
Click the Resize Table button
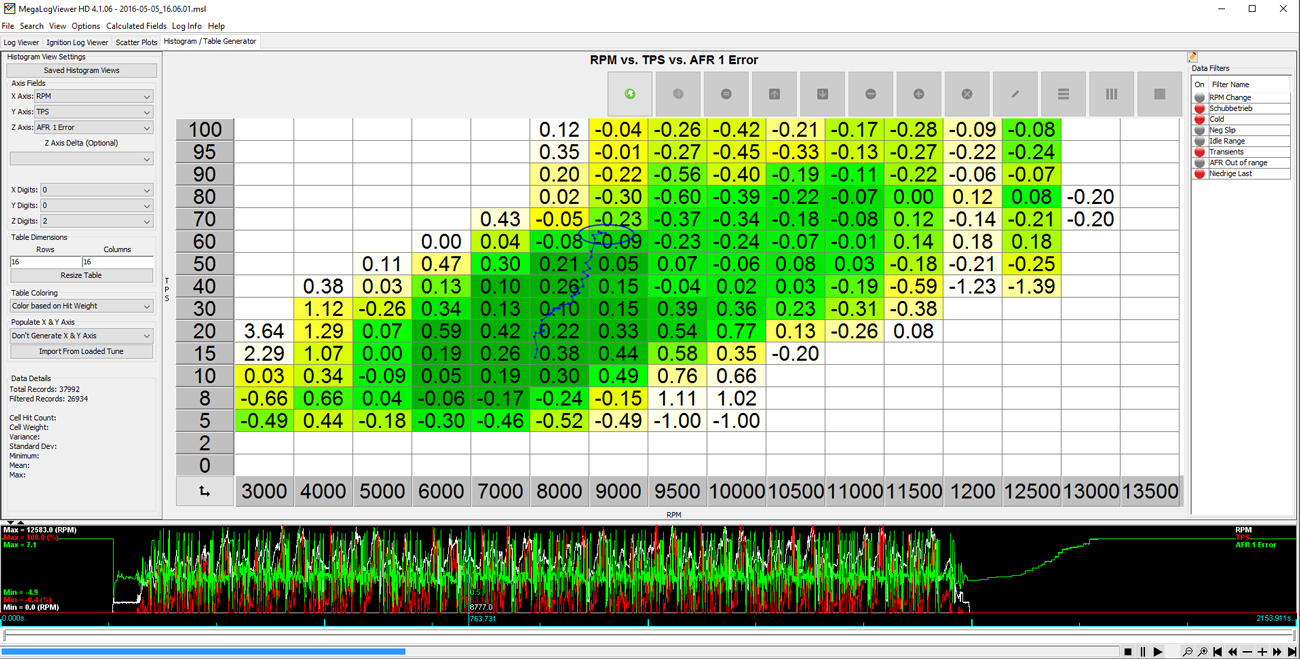tap(81, 275)
